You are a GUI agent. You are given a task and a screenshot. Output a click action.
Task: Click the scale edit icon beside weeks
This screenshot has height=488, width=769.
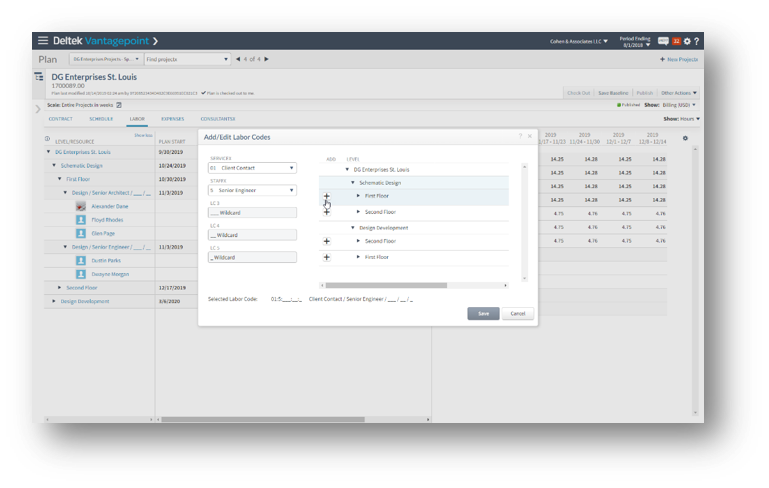(119, 105)
